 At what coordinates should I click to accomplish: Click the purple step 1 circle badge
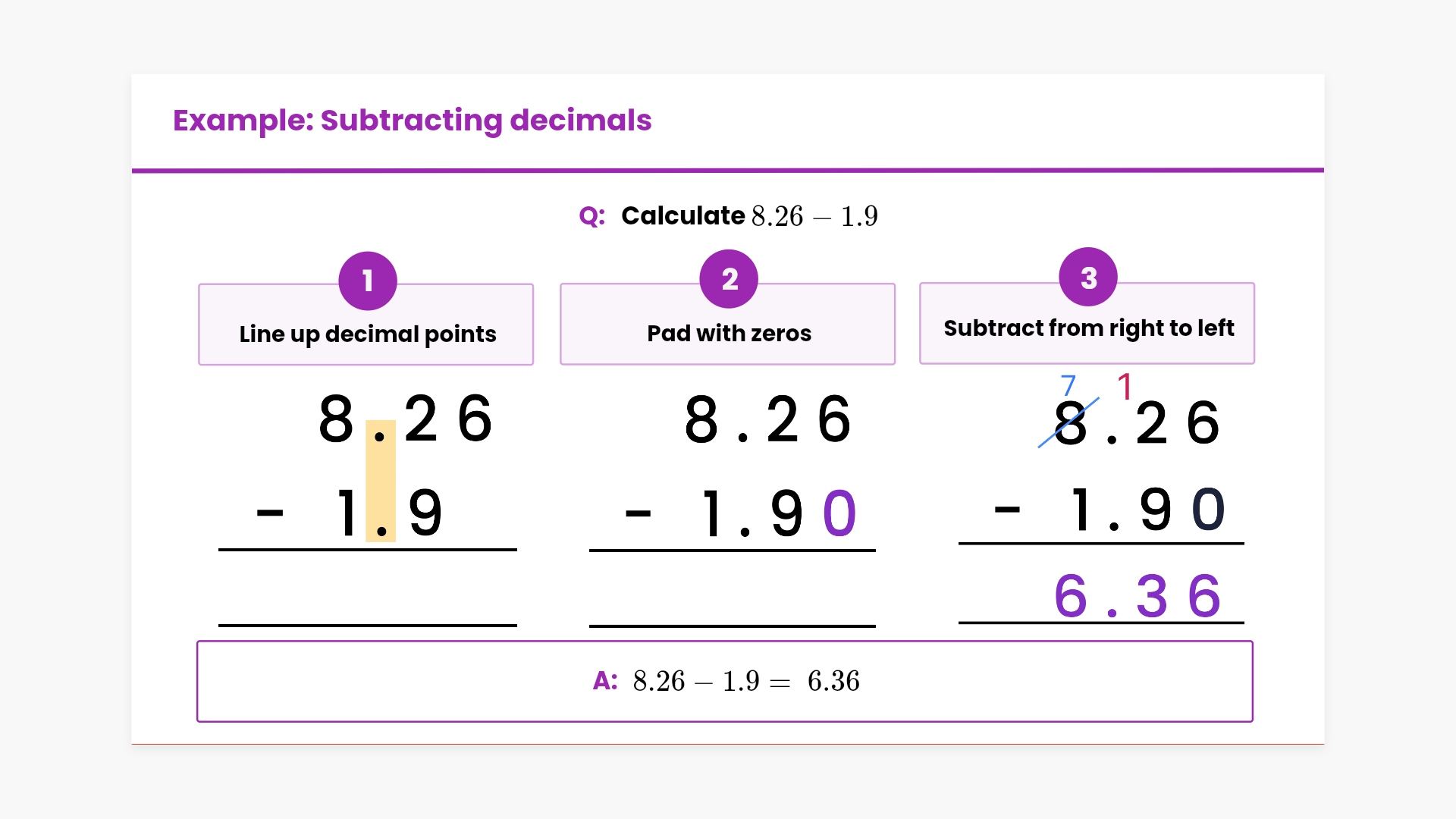tap(368, 281)
